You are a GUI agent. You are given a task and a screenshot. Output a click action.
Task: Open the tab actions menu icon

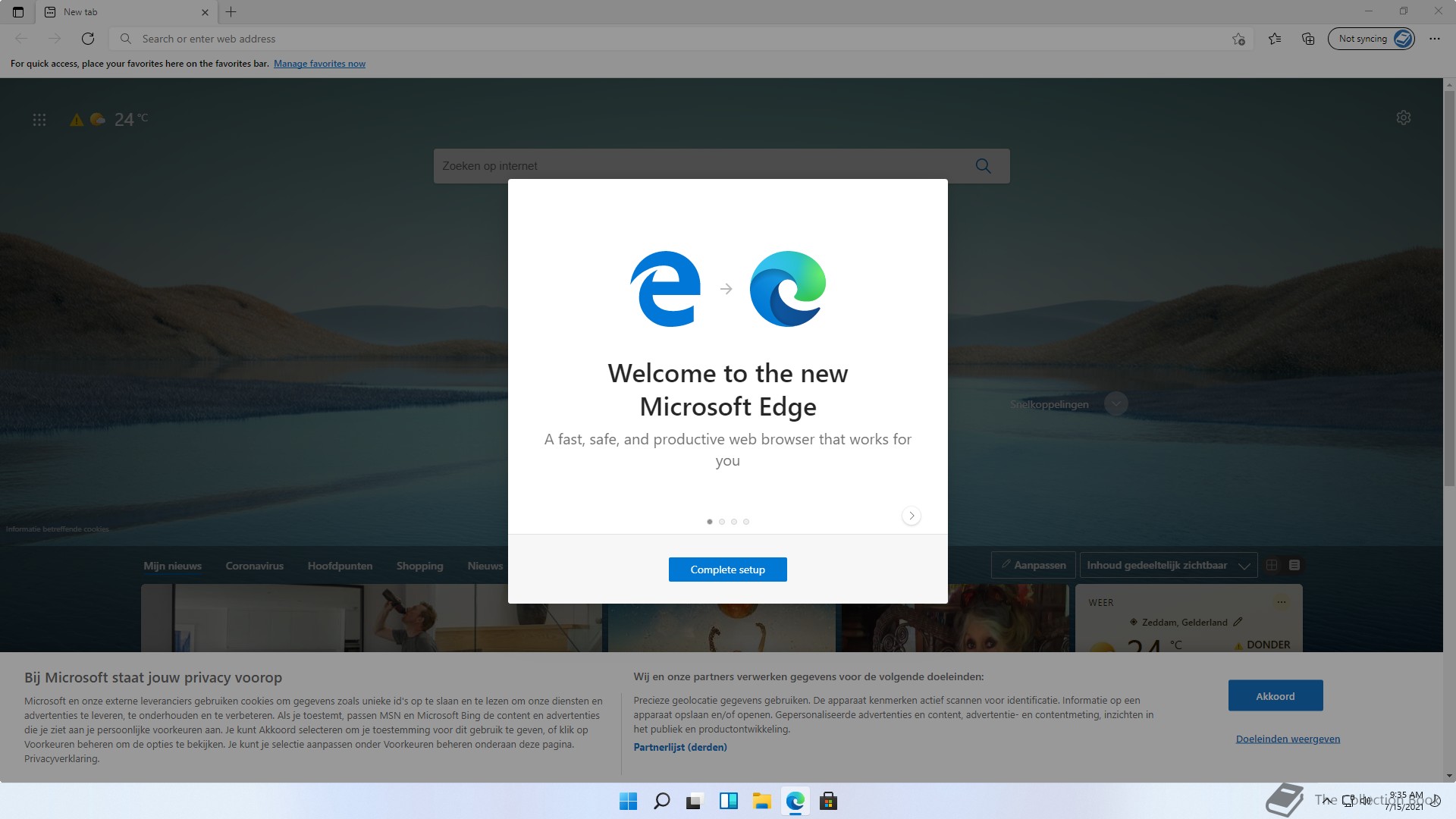(18, 12)
